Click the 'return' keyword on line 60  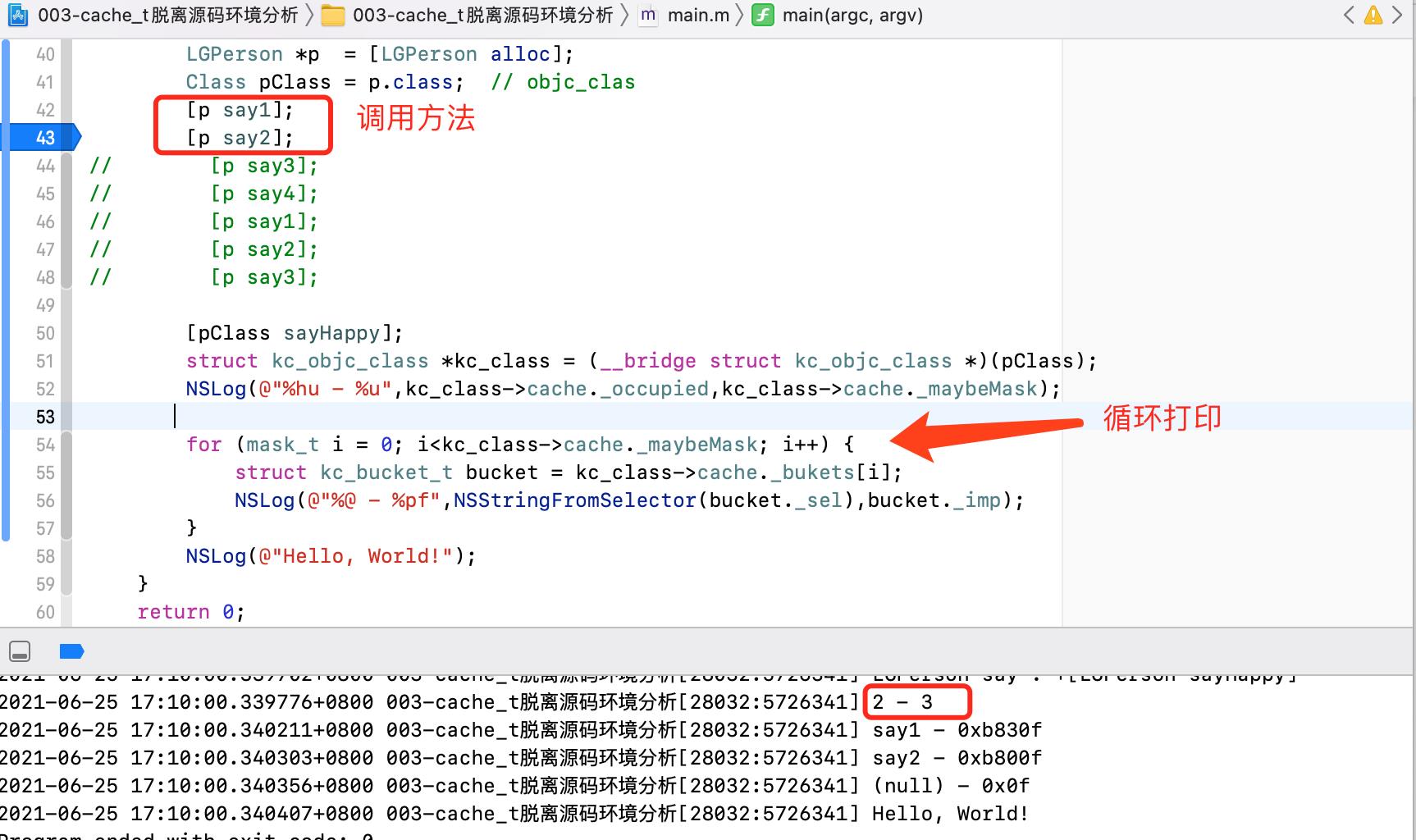click(174, 612)
